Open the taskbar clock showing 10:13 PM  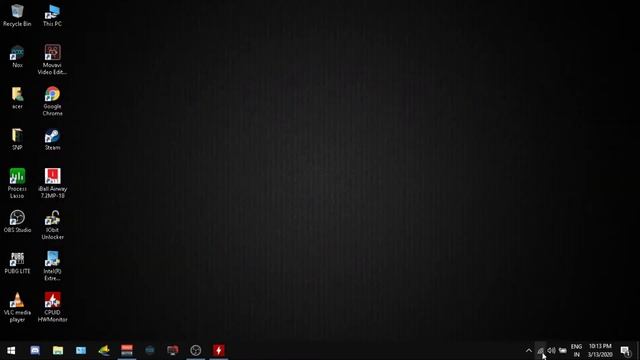(600, 350)
